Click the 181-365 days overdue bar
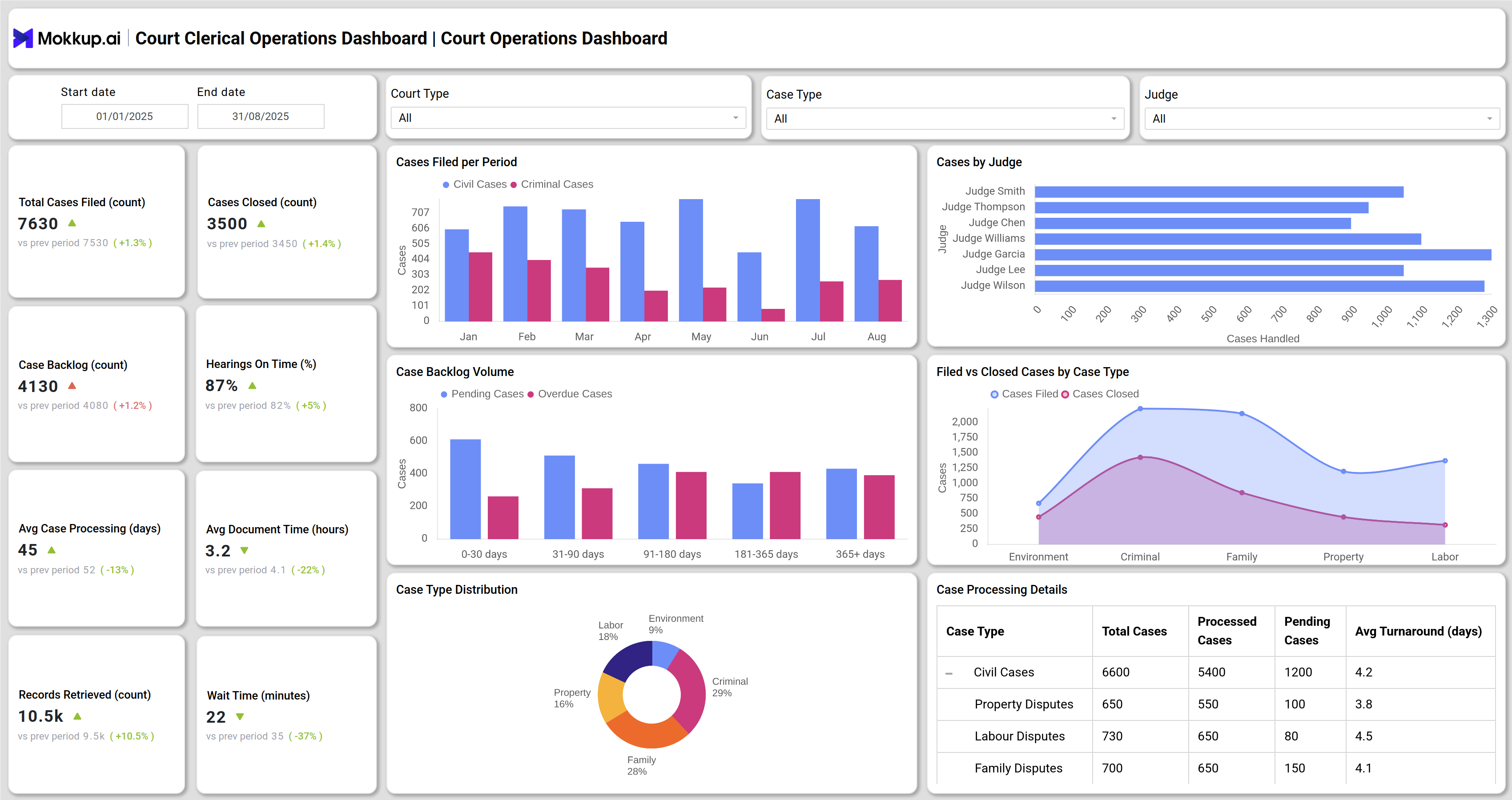The height and width of the screenshot is (800, 1512). click(x=785, y=505)
